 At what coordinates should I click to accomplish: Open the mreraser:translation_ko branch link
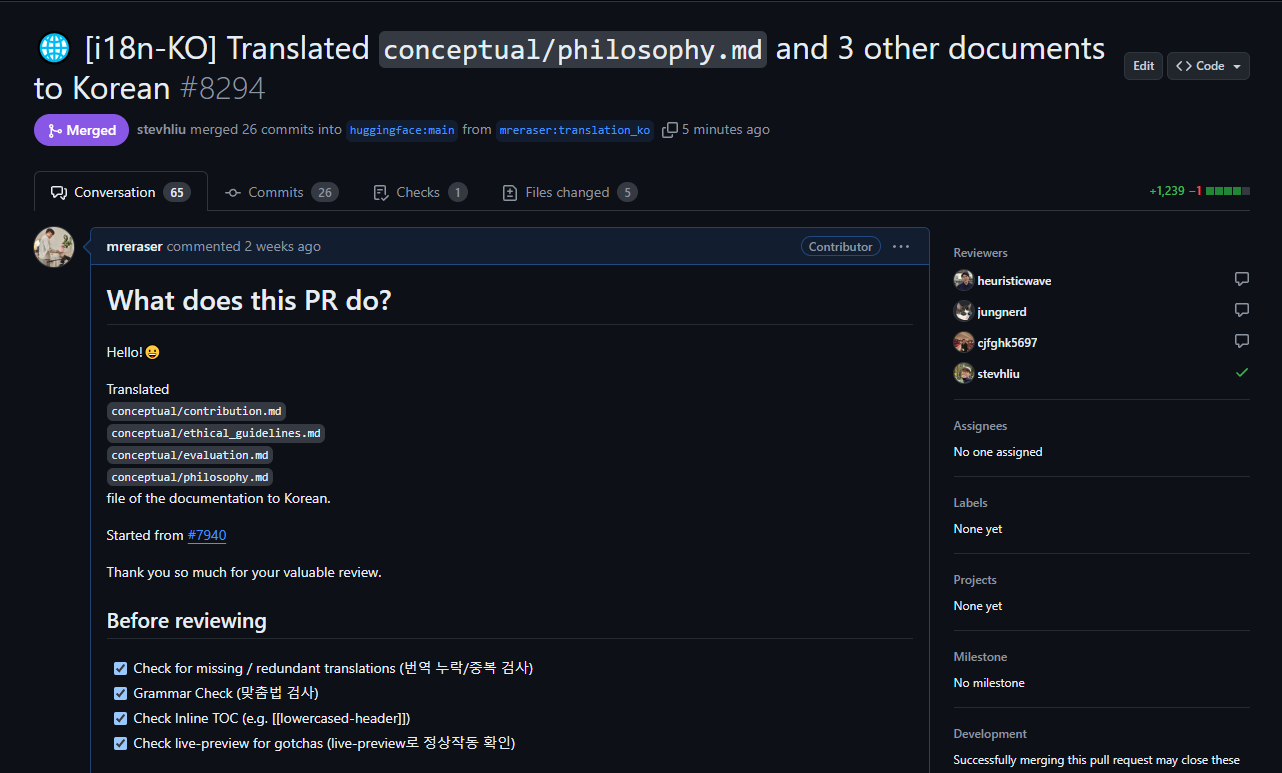(x=575, y=130)
